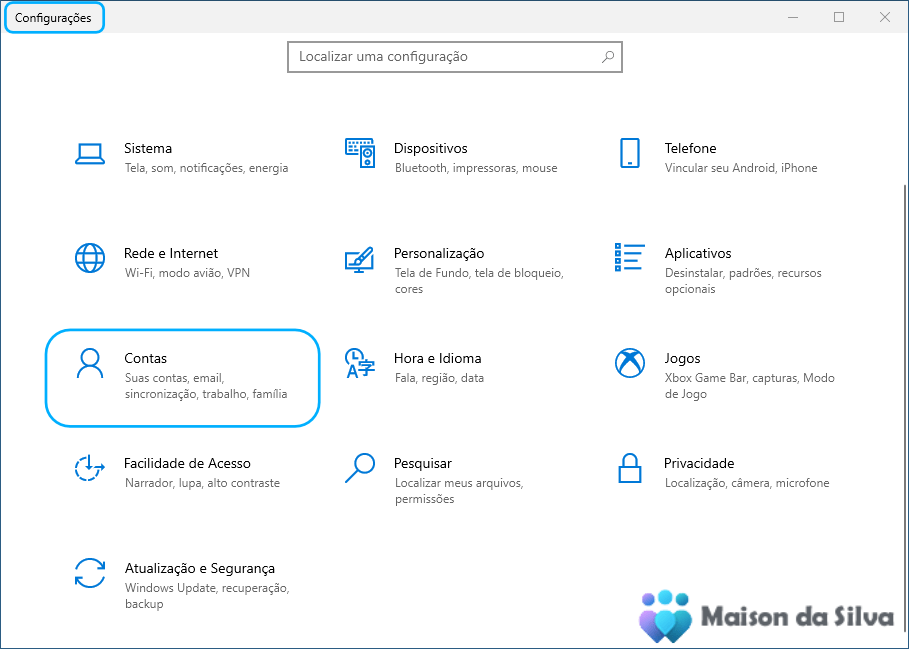Click the laptop icon for Sistema
909x649 pixels.
click(90, 154)
